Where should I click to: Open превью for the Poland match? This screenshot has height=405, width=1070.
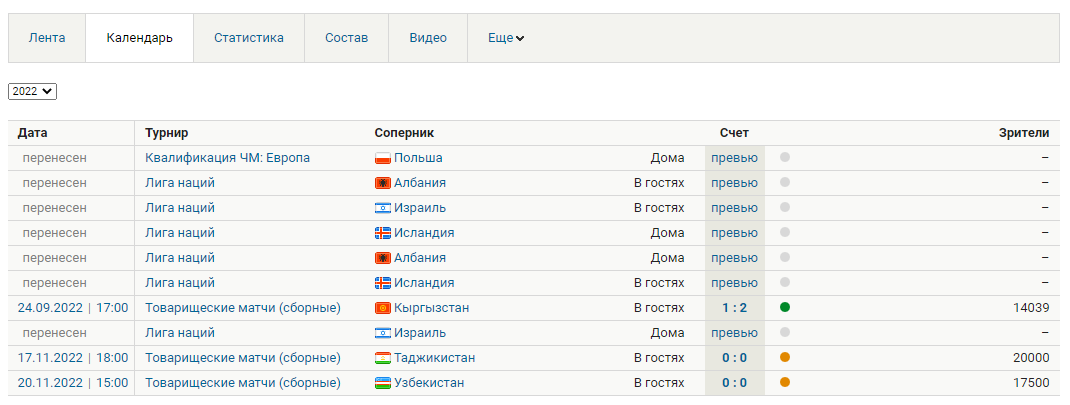(x=734, y=158)
